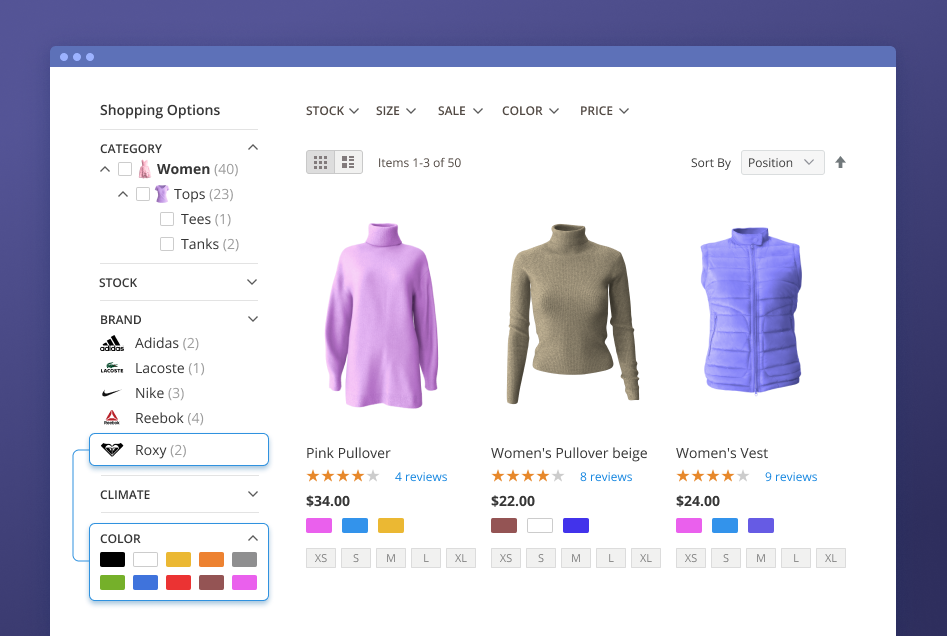
Task: Open the PRICE filter menu
Action: [x=604, y=111]
